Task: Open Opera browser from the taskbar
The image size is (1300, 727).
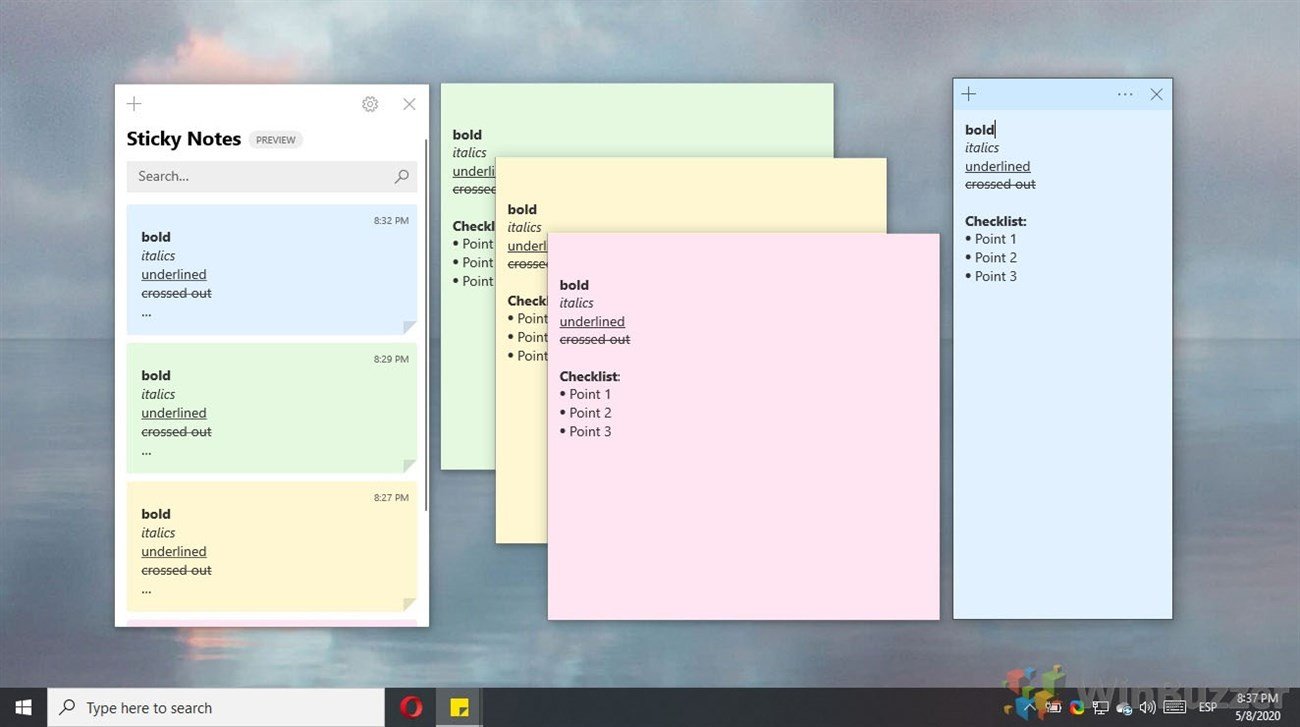Action: 410,707
